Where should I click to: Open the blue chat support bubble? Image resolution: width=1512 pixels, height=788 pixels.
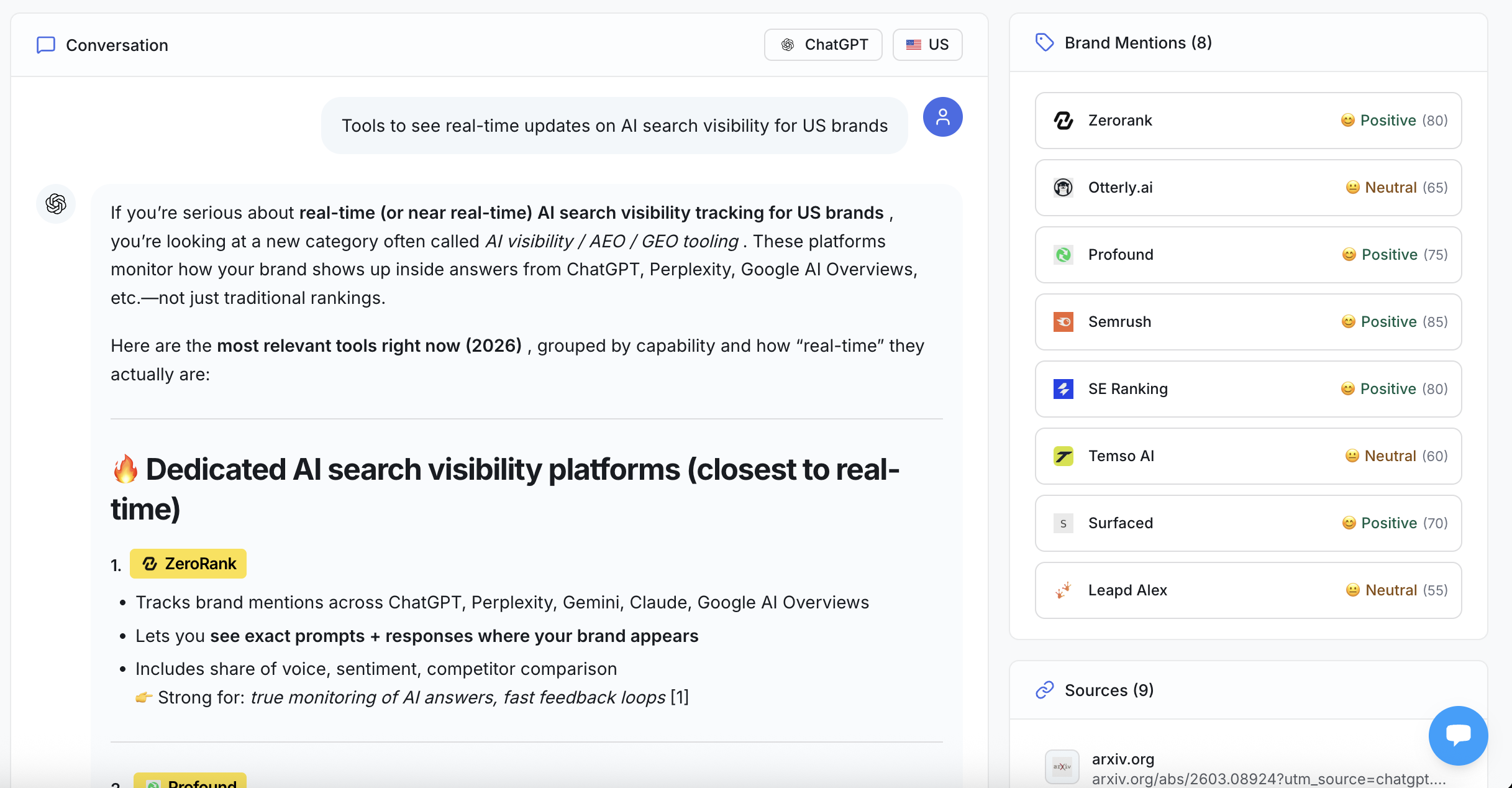(1458, 735)
